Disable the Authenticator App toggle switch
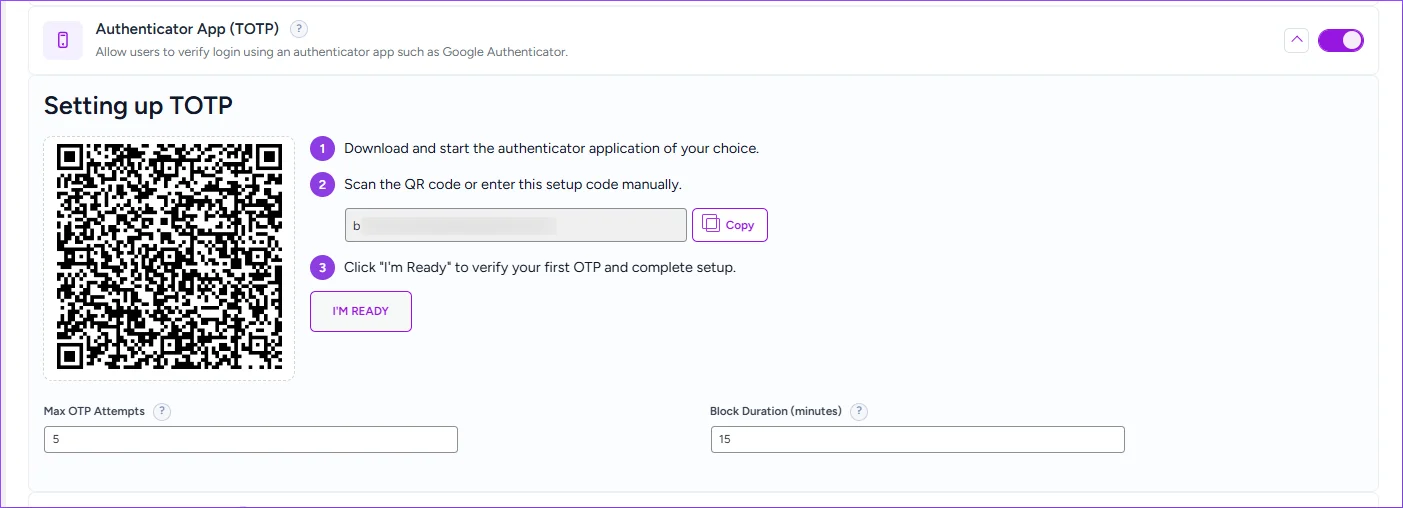 coord(1340,40)
